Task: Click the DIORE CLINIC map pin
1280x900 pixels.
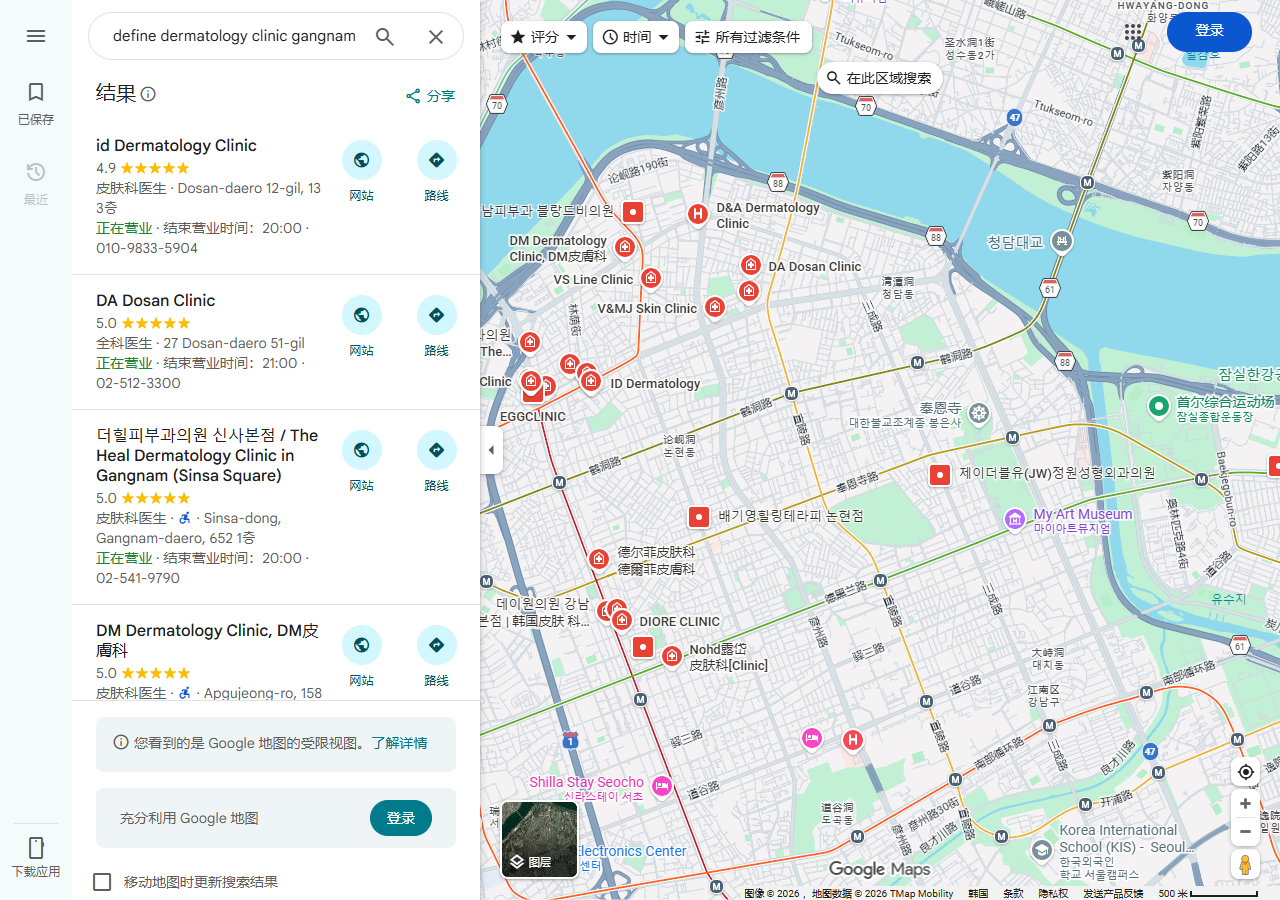Action: click(622, 620)
